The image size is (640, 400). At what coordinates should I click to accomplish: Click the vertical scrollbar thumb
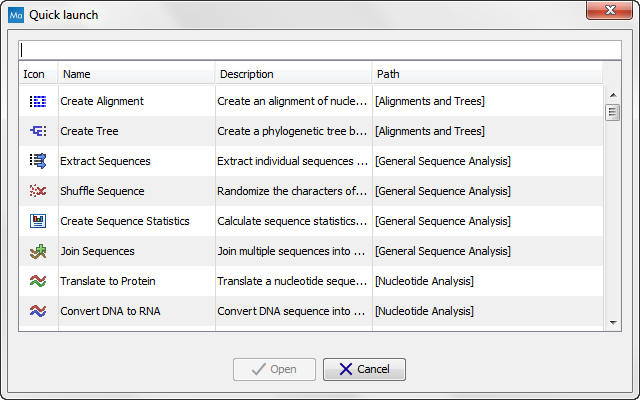pyautogui.click(x=613, y=112)
